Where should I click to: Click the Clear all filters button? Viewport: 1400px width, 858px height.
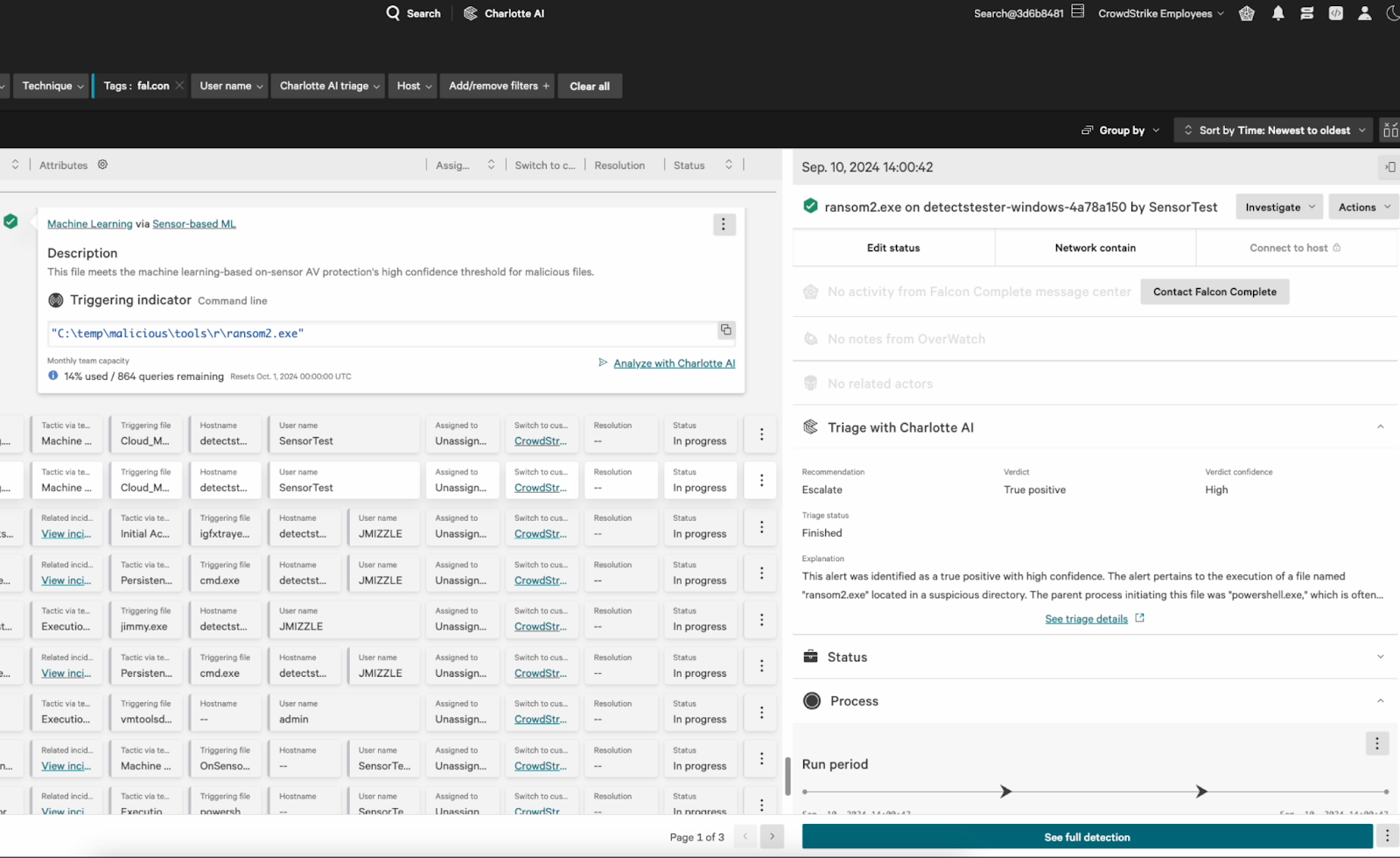pyautogui.click(x=590, y=86)
